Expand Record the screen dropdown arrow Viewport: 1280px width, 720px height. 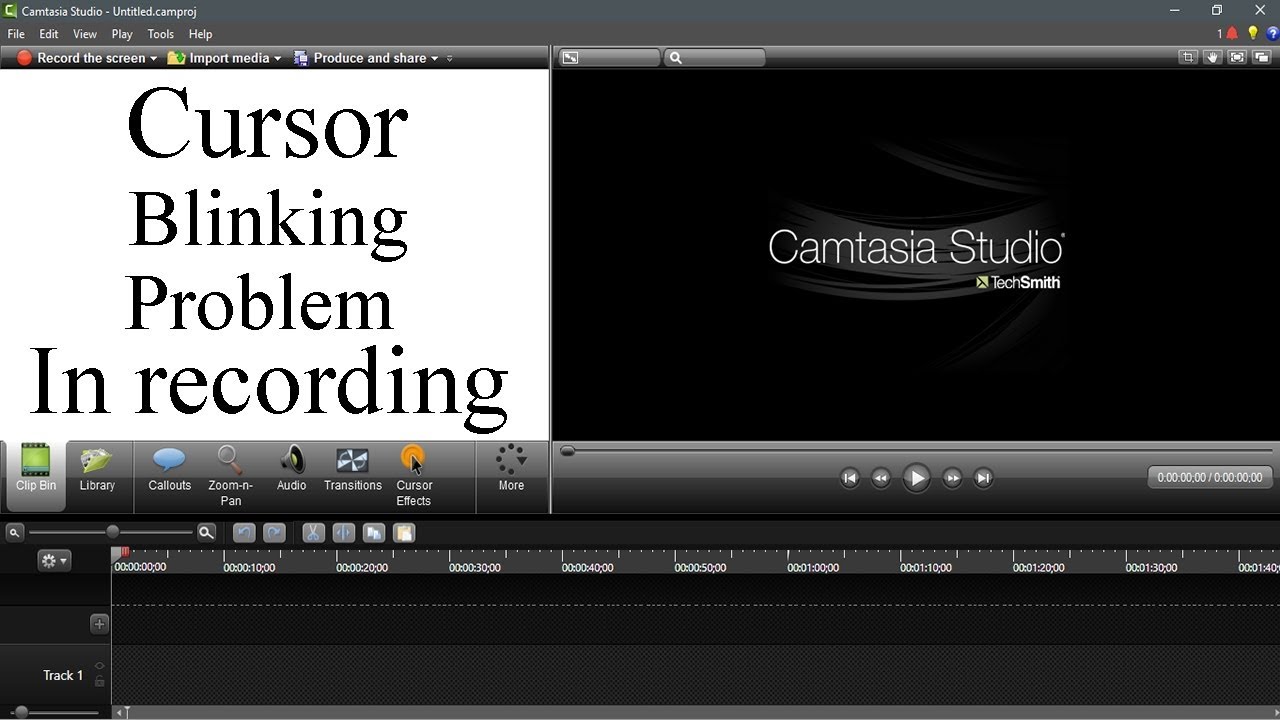pos(154,59)
